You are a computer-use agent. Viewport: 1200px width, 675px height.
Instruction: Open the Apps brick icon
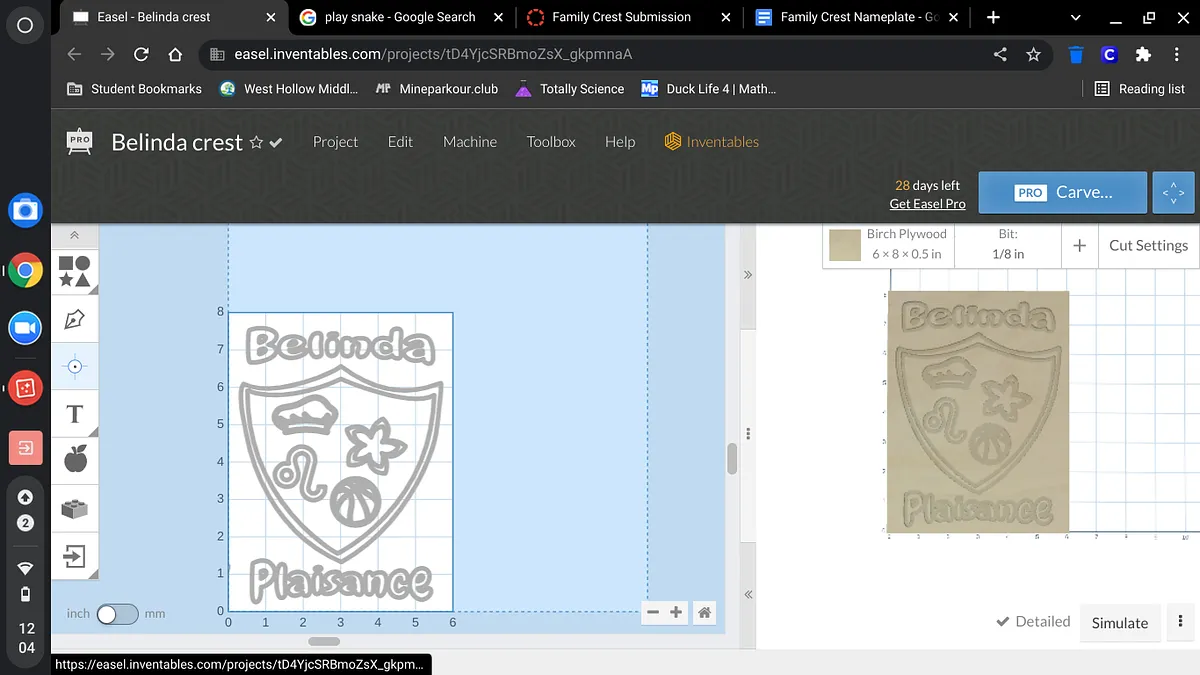(x=75, y=508)
